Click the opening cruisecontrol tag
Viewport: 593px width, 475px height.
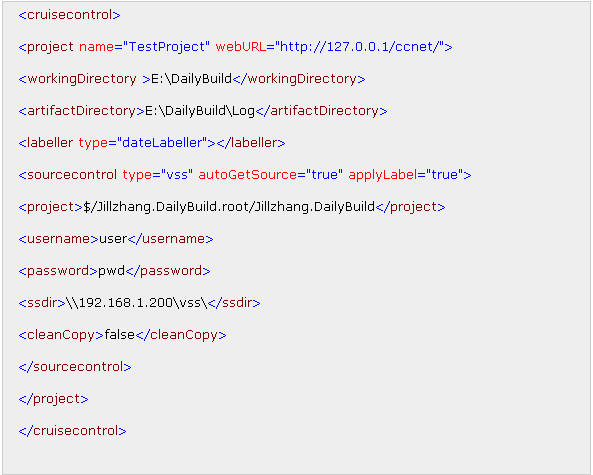[69, 15]
